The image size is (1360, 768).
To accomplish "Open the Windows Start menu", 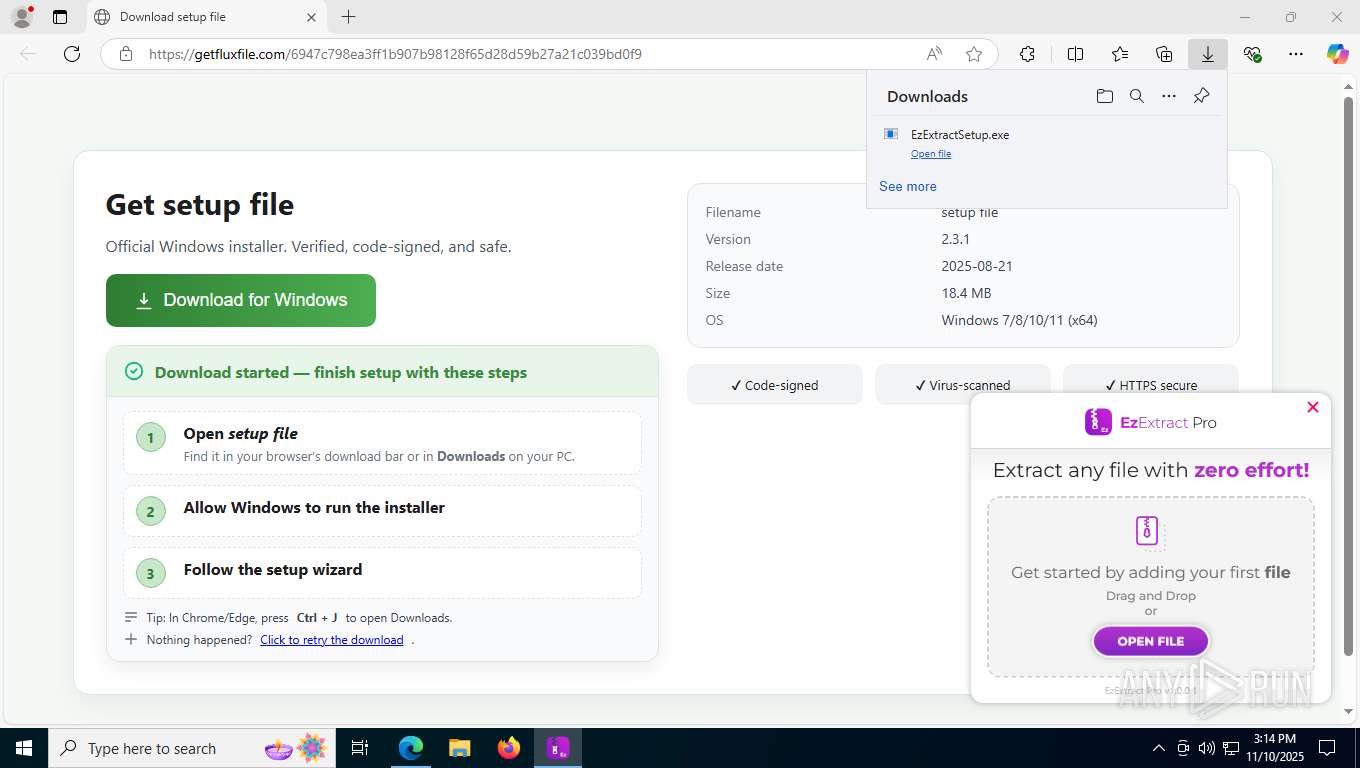I will tap(23, 748).
